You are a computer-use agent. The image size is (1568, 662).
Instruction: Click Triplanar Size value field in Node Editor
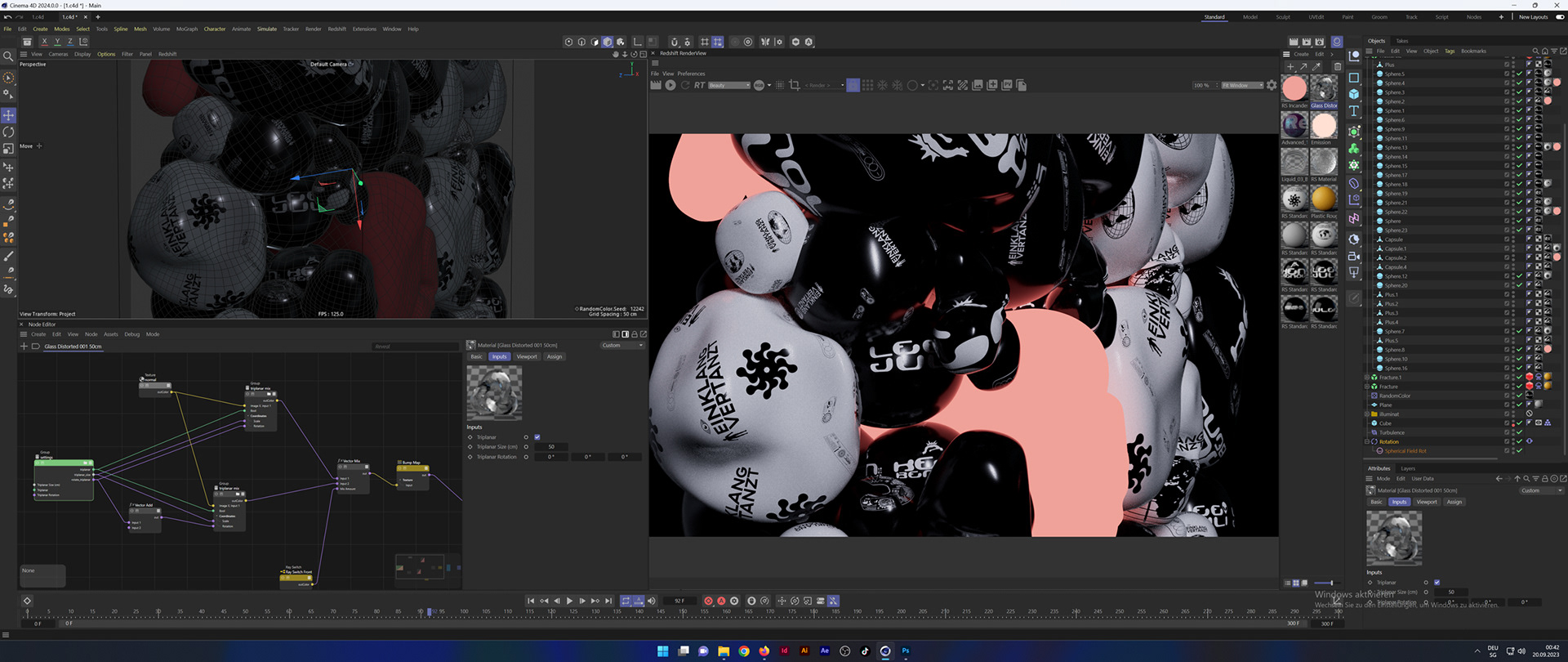pos(551,447)
